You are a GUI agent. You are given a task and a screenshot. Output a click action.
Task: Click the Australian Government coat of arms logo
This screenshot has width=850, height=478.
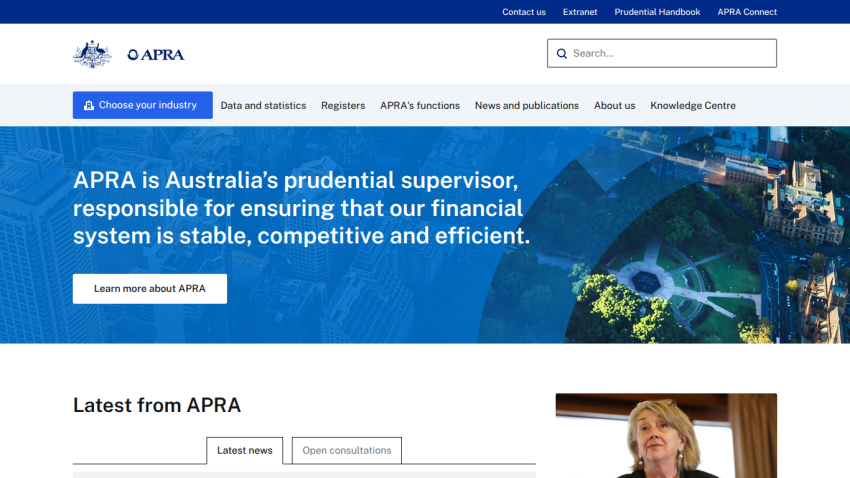[x=92, y=54]
